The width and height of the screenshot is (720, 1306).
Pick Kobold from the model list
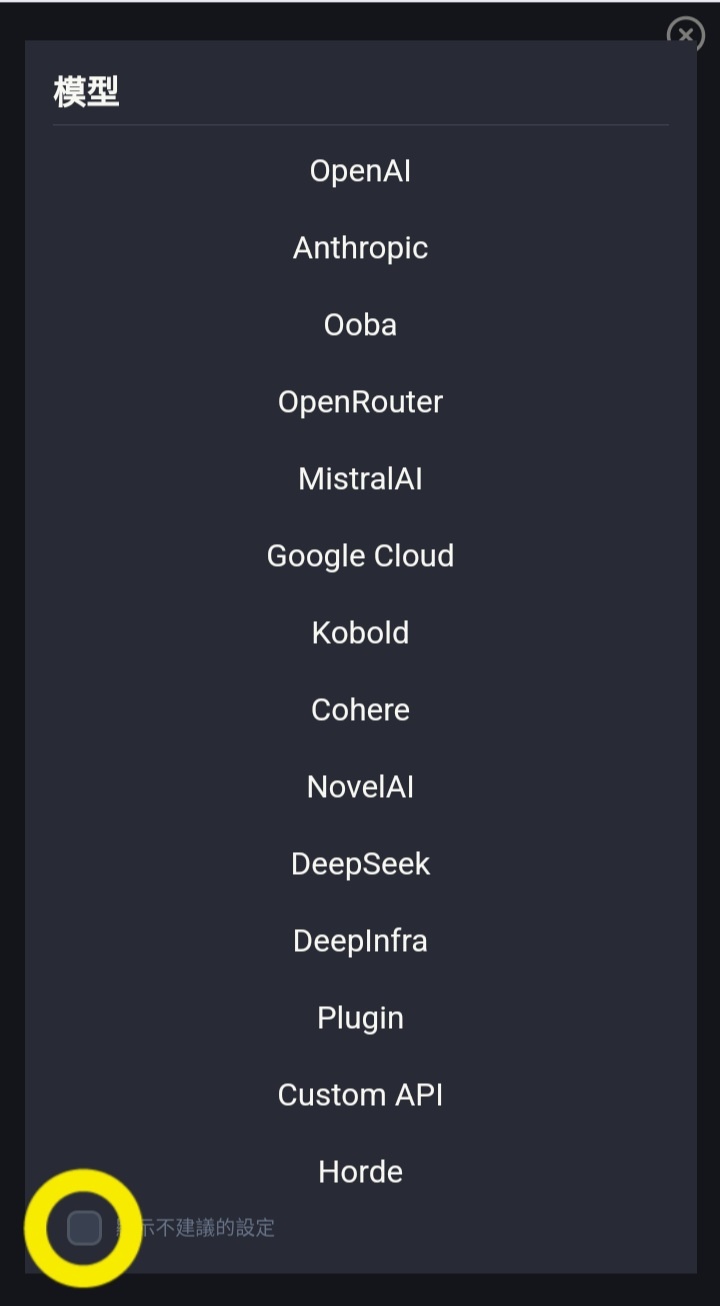360,633
